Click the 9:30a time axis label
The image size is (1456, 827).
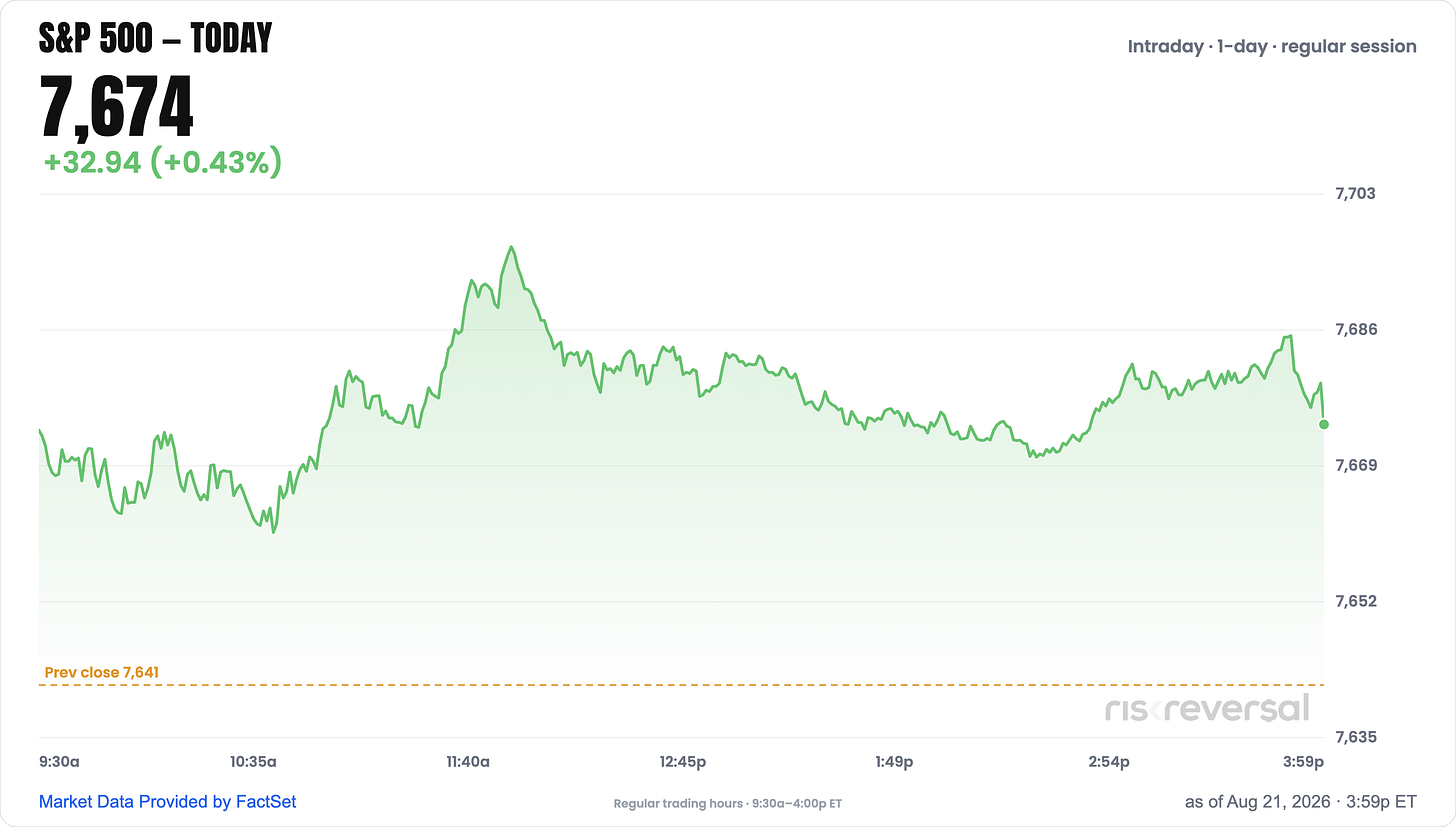pos(59,762)
